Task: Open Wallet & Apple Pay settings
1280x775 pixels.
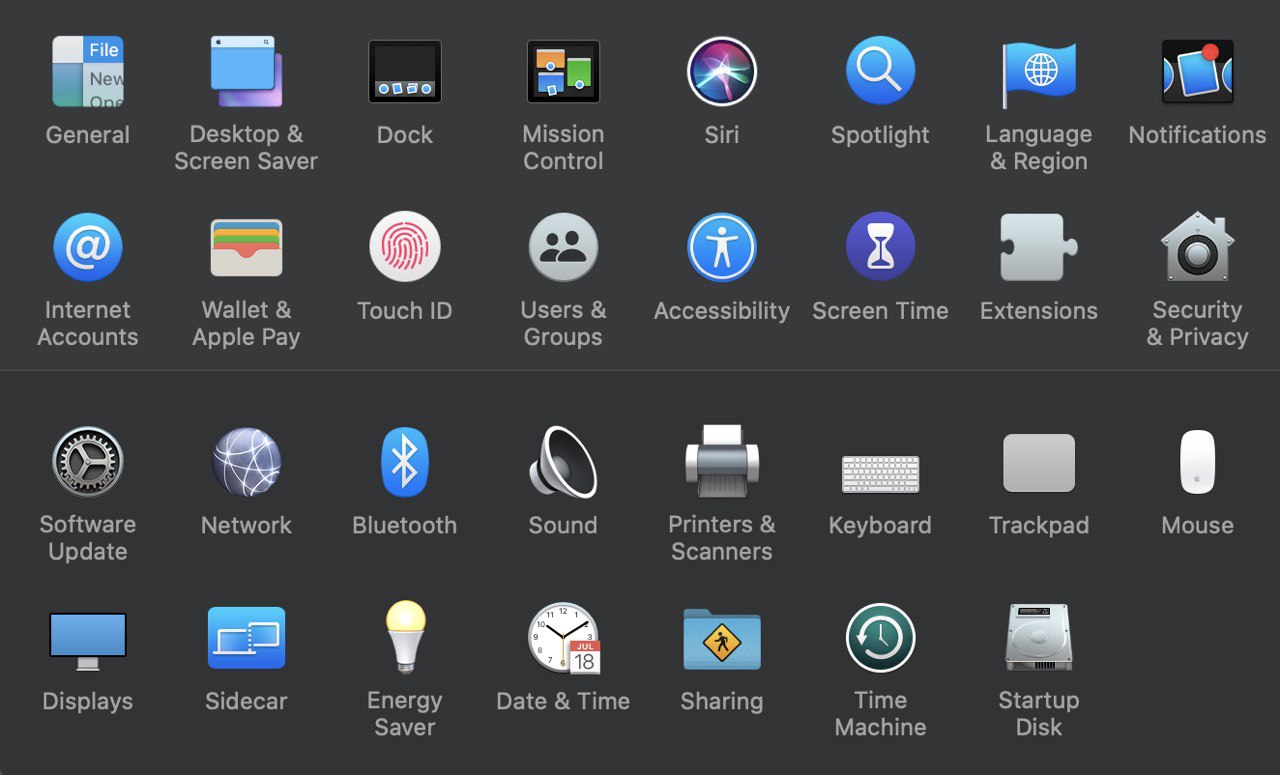Action: click(x=246, y=247)
